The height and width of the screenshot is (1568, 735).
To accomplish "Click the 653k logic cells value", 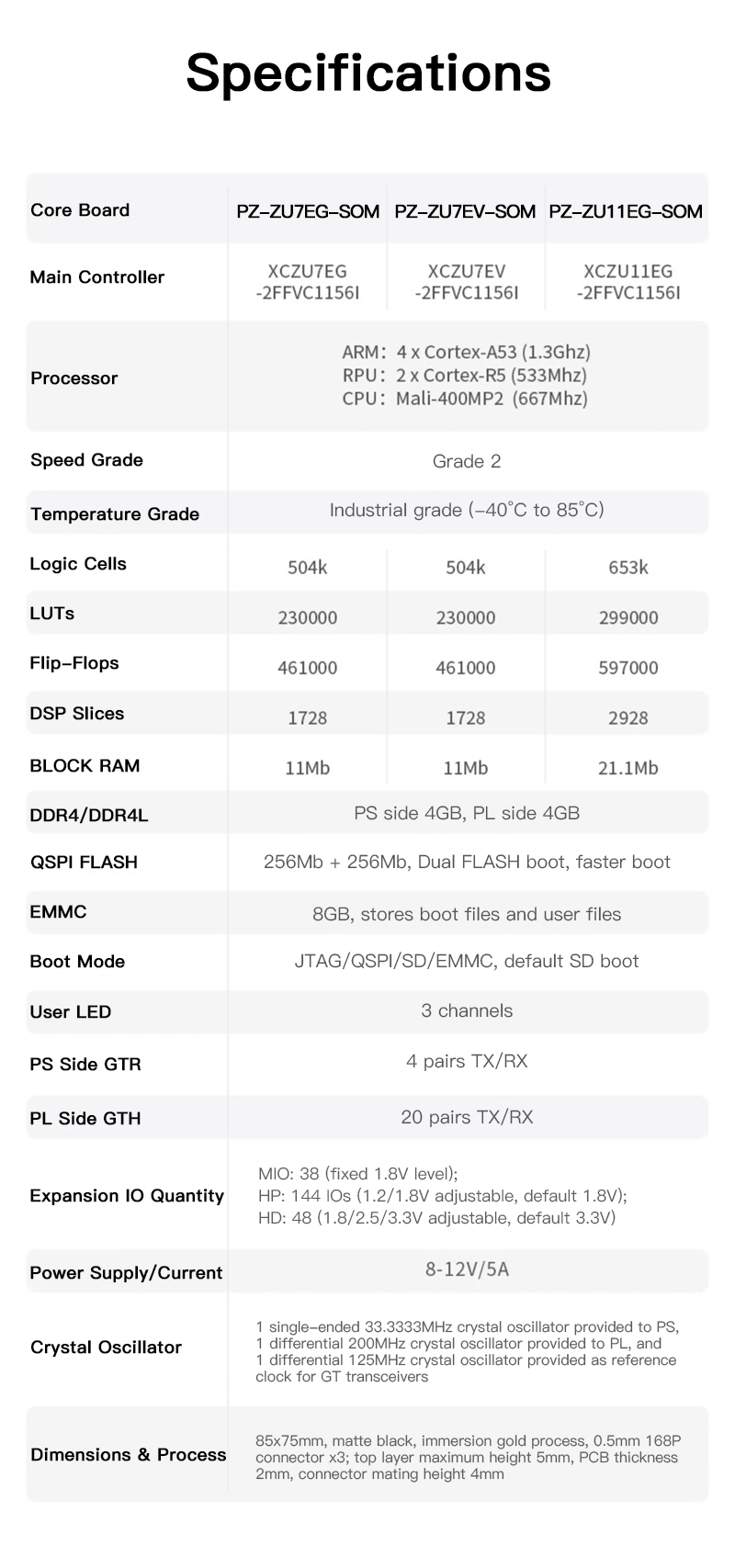I will coord(628,568).
